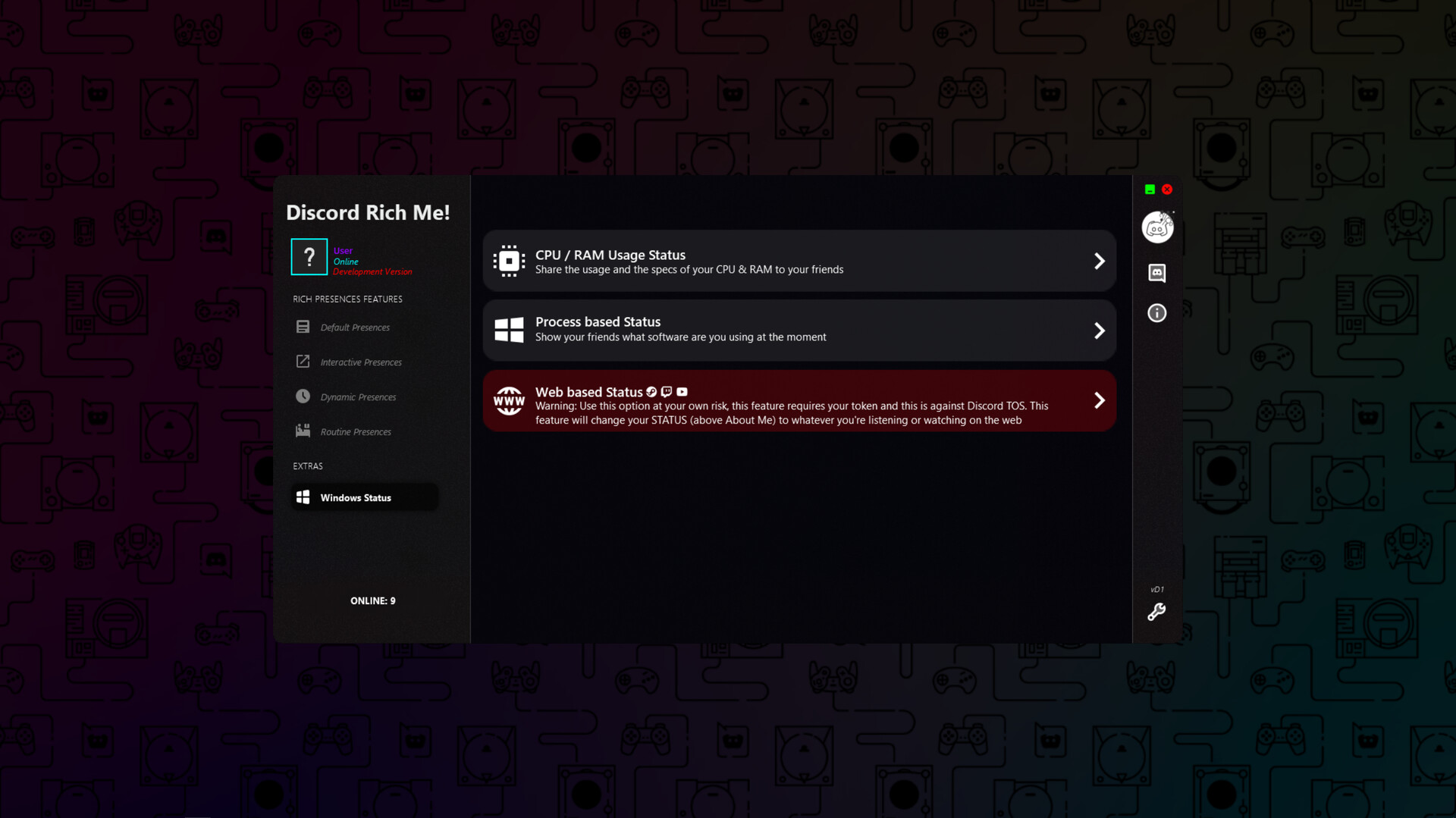Click the ONLINE: 9 counter
1456x818 pixels.
372,600
